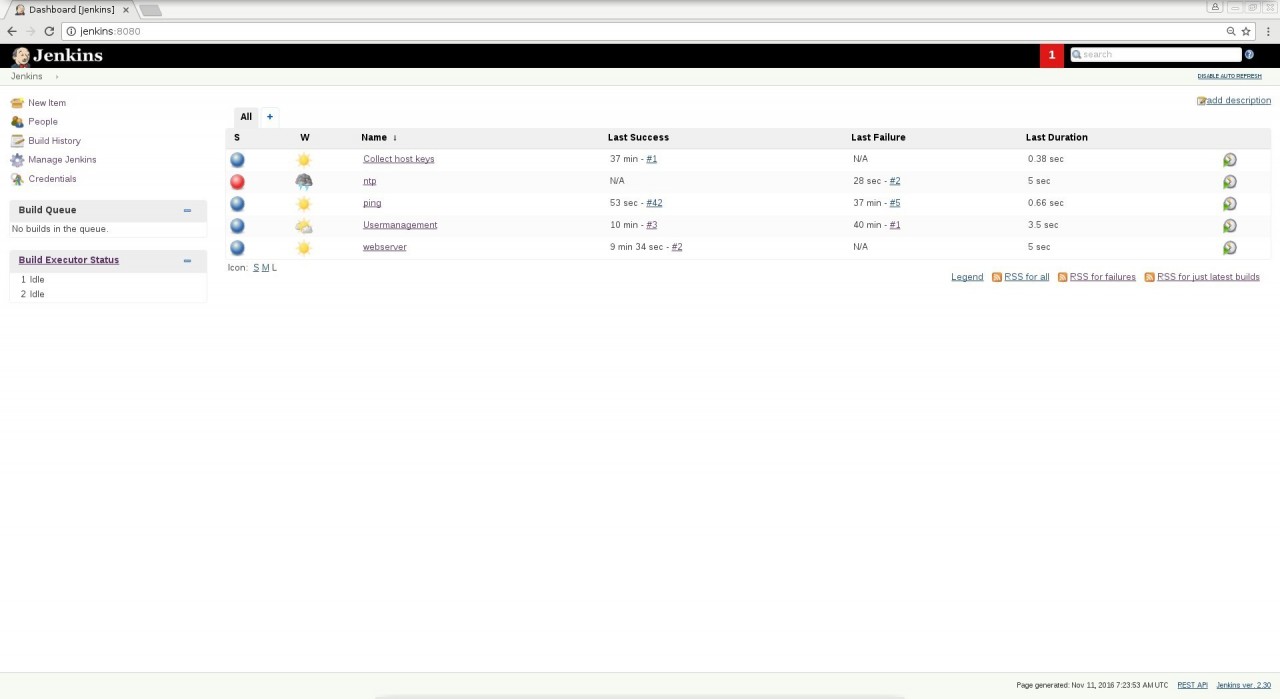The height and width of the screenshot is (699, 1280).
Task: Open the Usermanagement job link
Action: tap(400, 225)
